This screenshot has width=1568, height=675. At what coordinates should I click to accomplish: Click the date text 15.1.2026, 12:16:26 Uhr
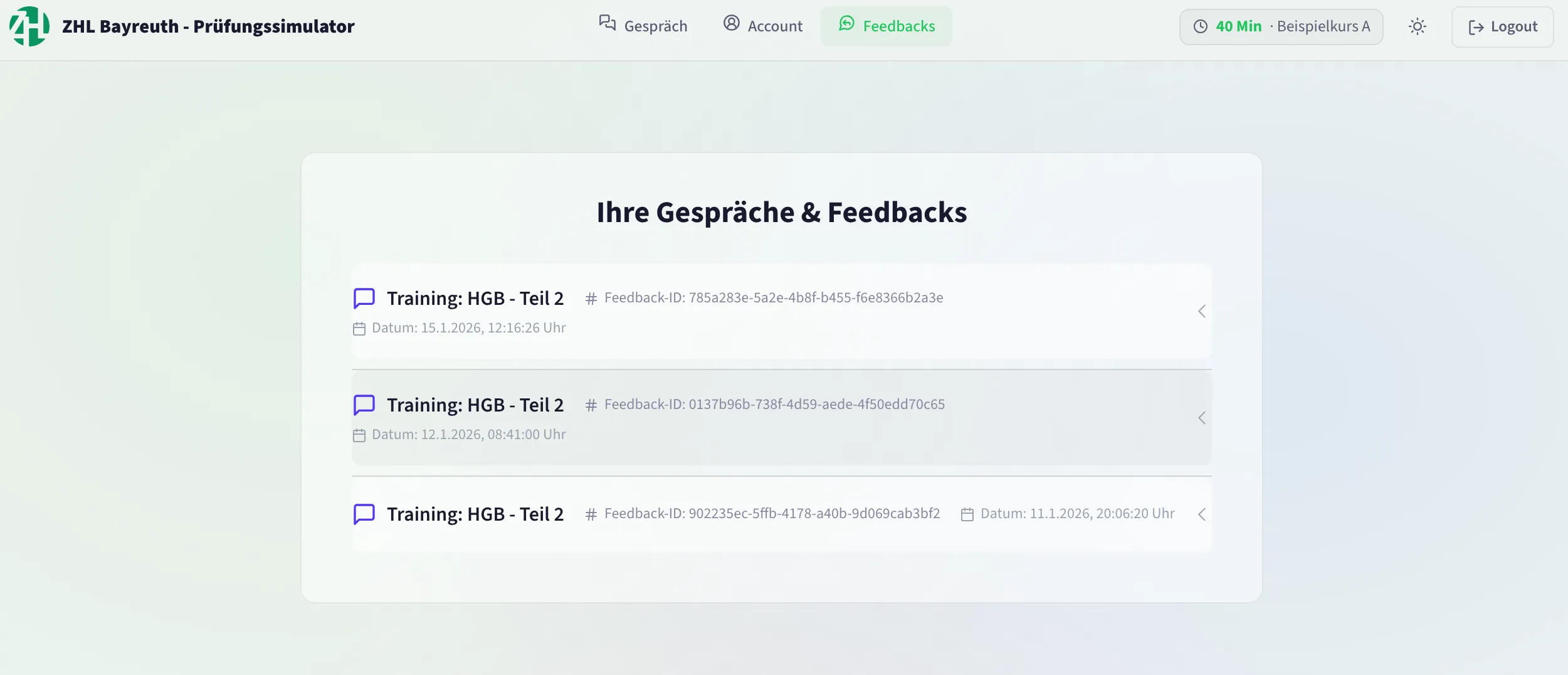point(469,327)
